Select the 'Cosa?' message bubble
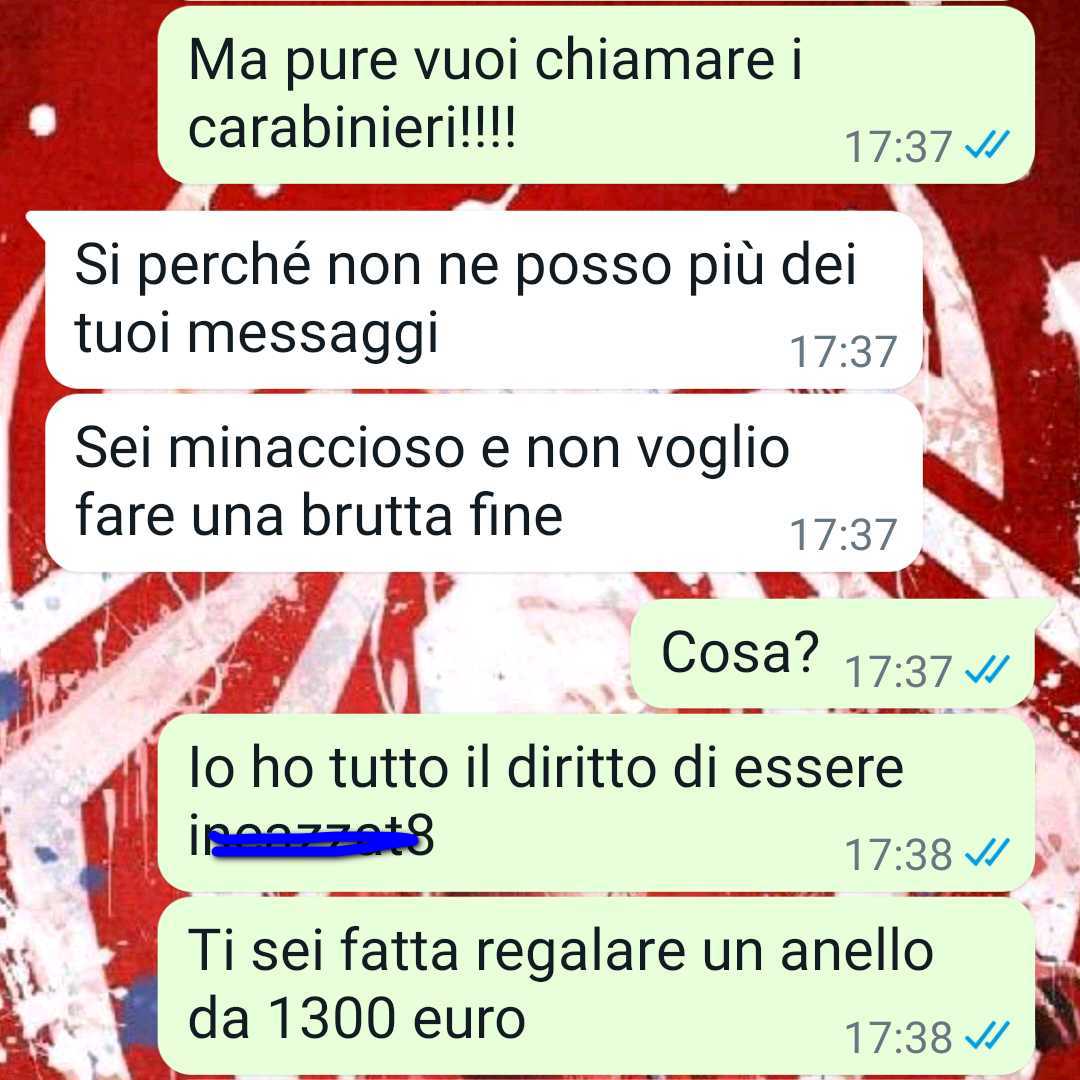The height and width of the screenshot is (1080, 1080). pyautogui.click(x=833, y=653)
